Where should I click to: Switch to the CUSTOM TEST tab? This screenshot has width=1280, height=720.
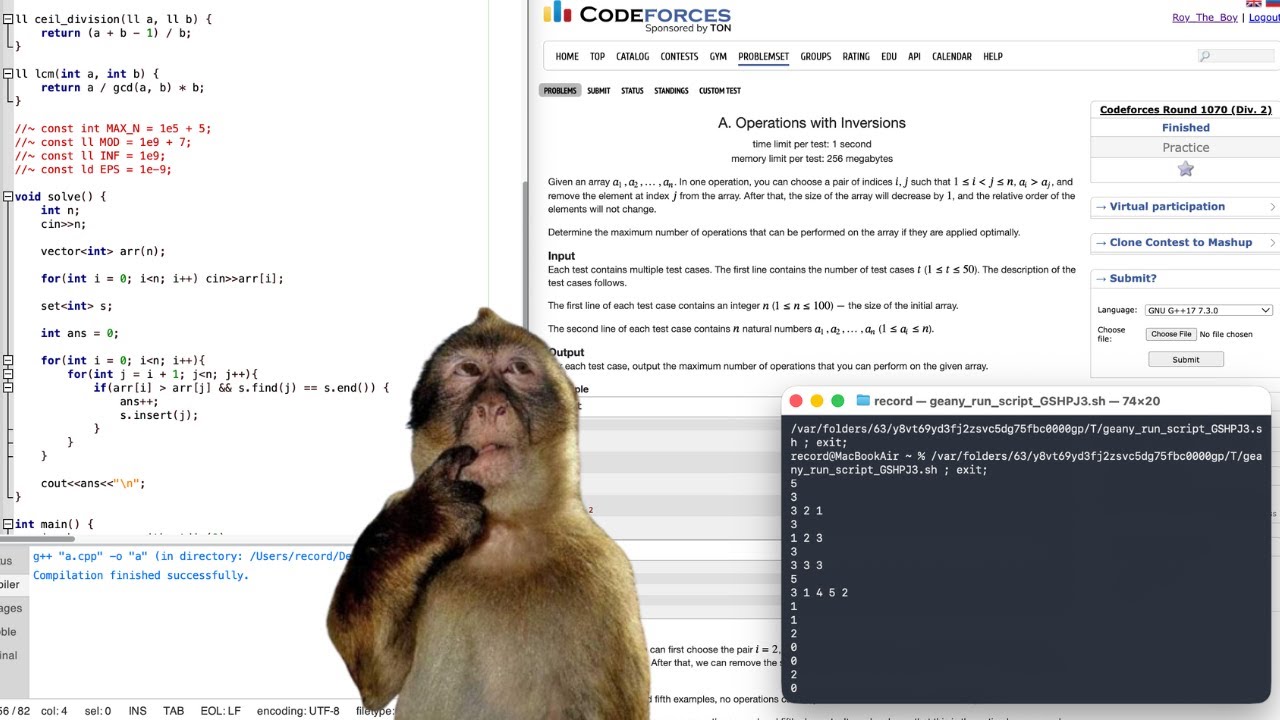pos(720,91)
